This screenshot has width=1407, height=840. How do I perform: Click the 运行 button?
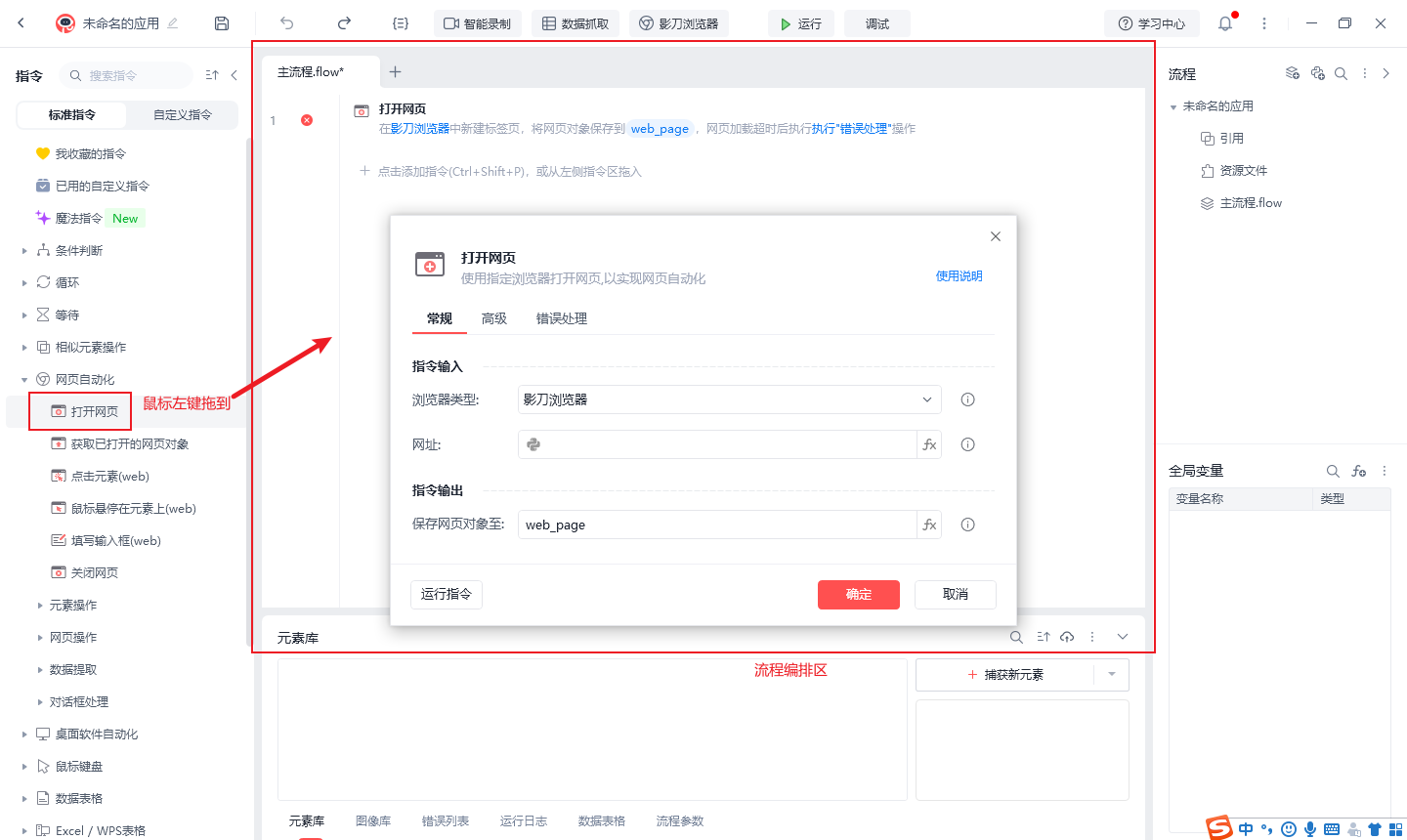pos(801,23)
